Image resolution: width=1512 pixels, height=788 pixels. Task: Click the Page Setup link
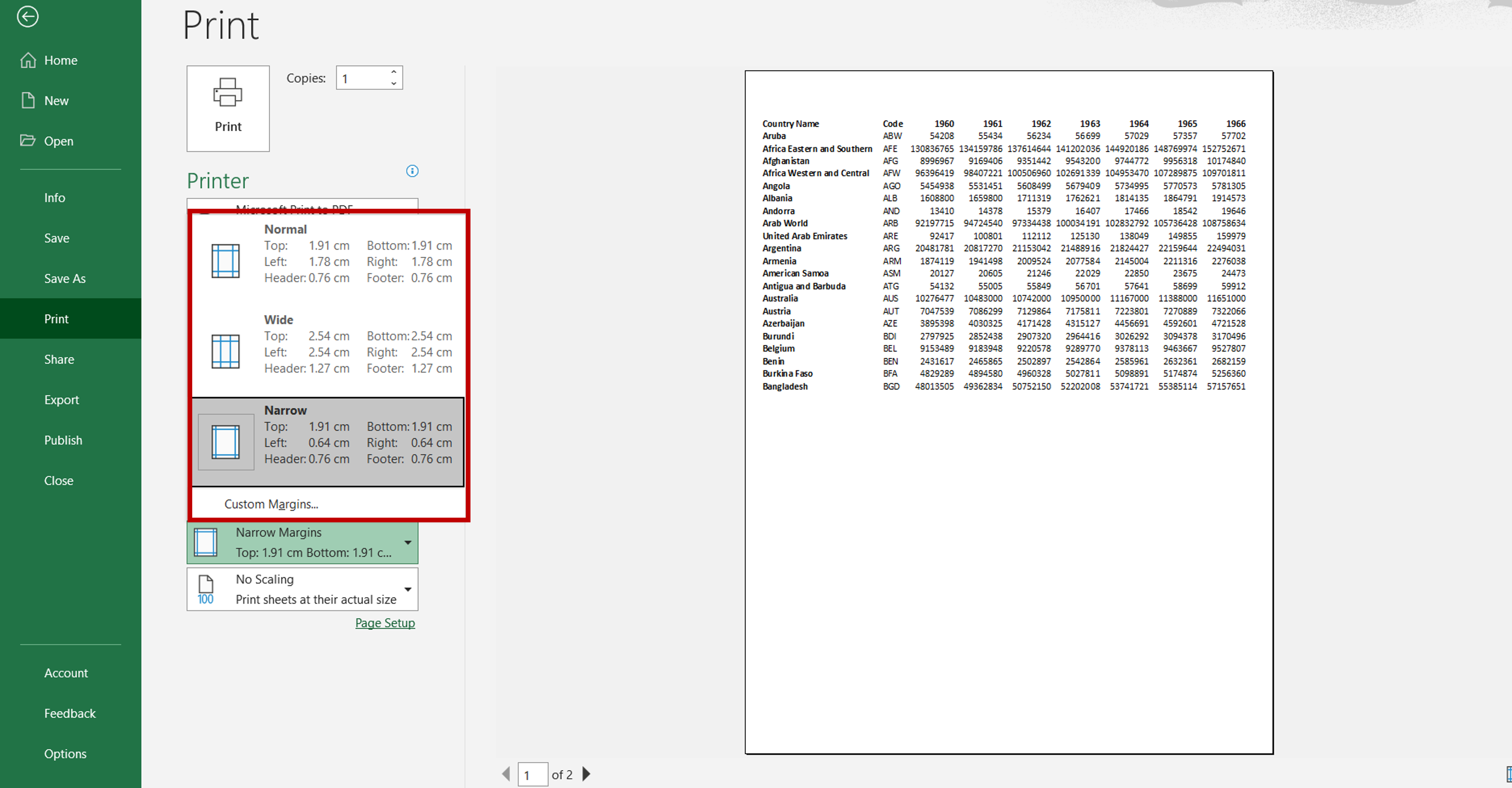pyautogui.click(x=384, y=623)
